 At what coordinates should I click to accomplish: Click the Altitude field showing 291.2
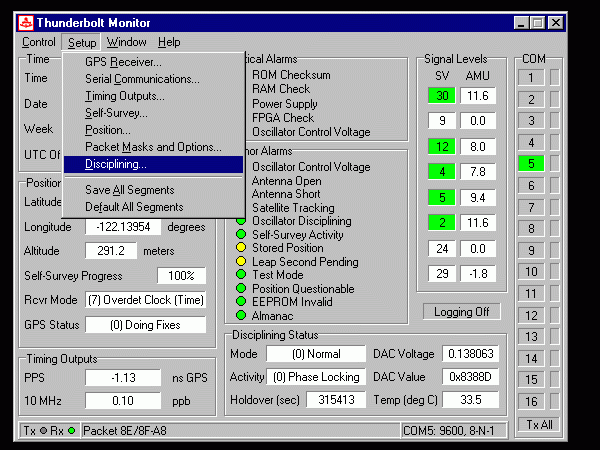click(111, 251)
